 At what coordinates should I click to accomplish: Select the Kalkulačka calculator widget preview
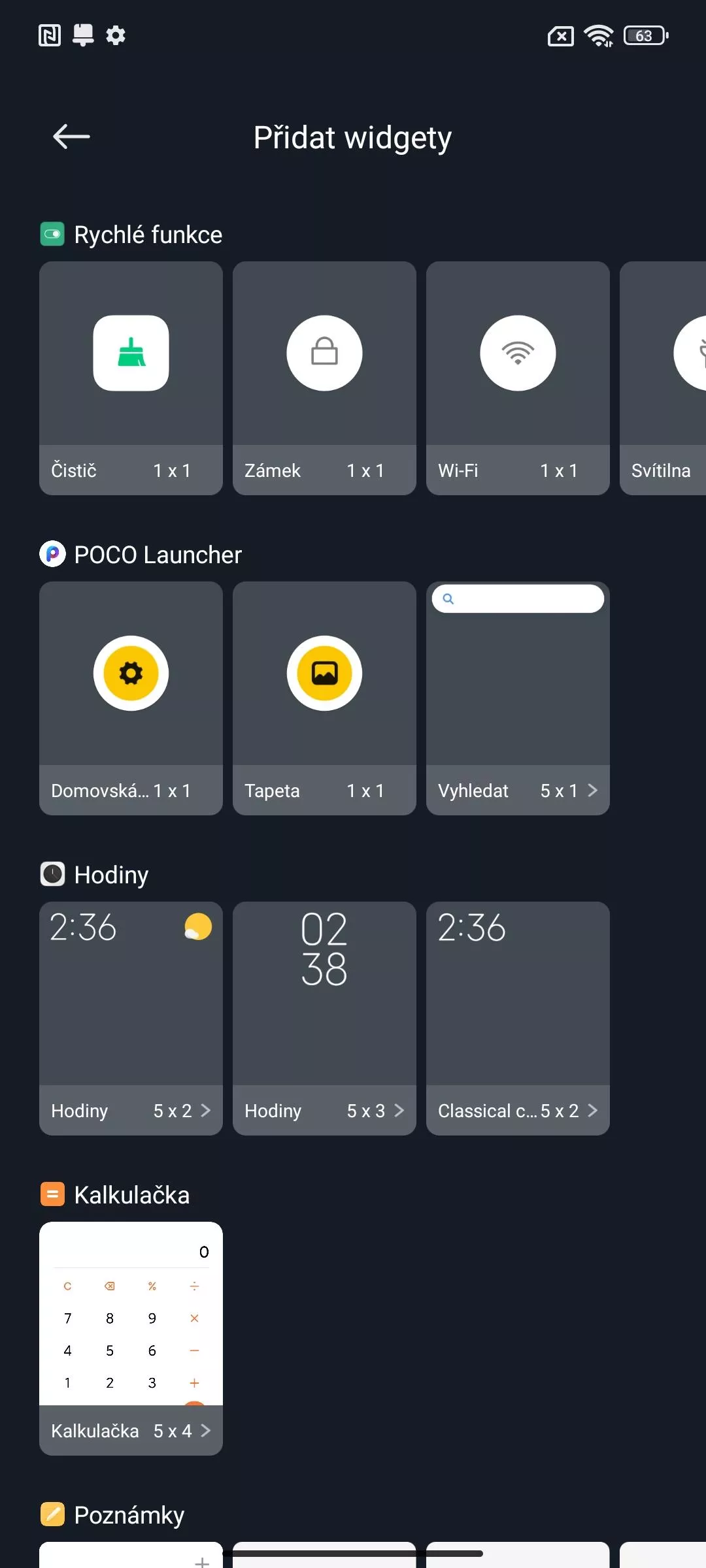click(x=131, y=1313)
